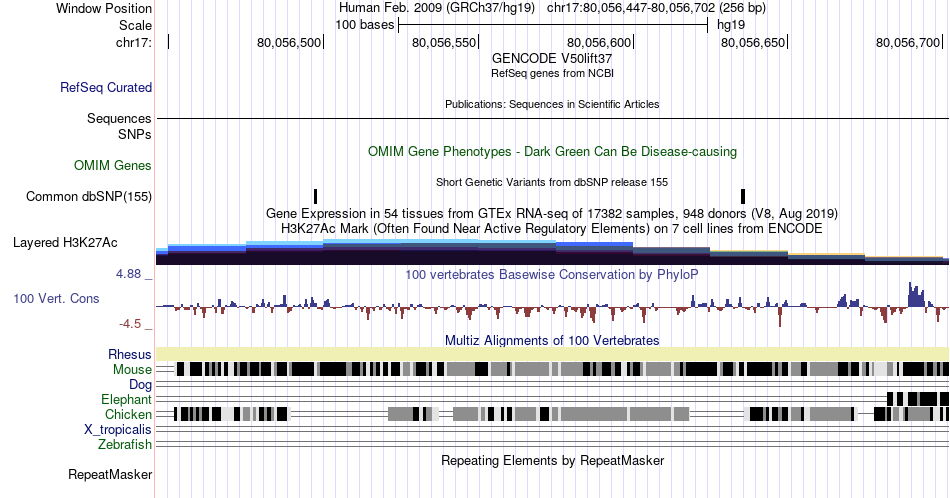Click the Elephant alignment block
The height and width of the screenshot is (498, 950).
pyautogui.click(x=917, y=399)
